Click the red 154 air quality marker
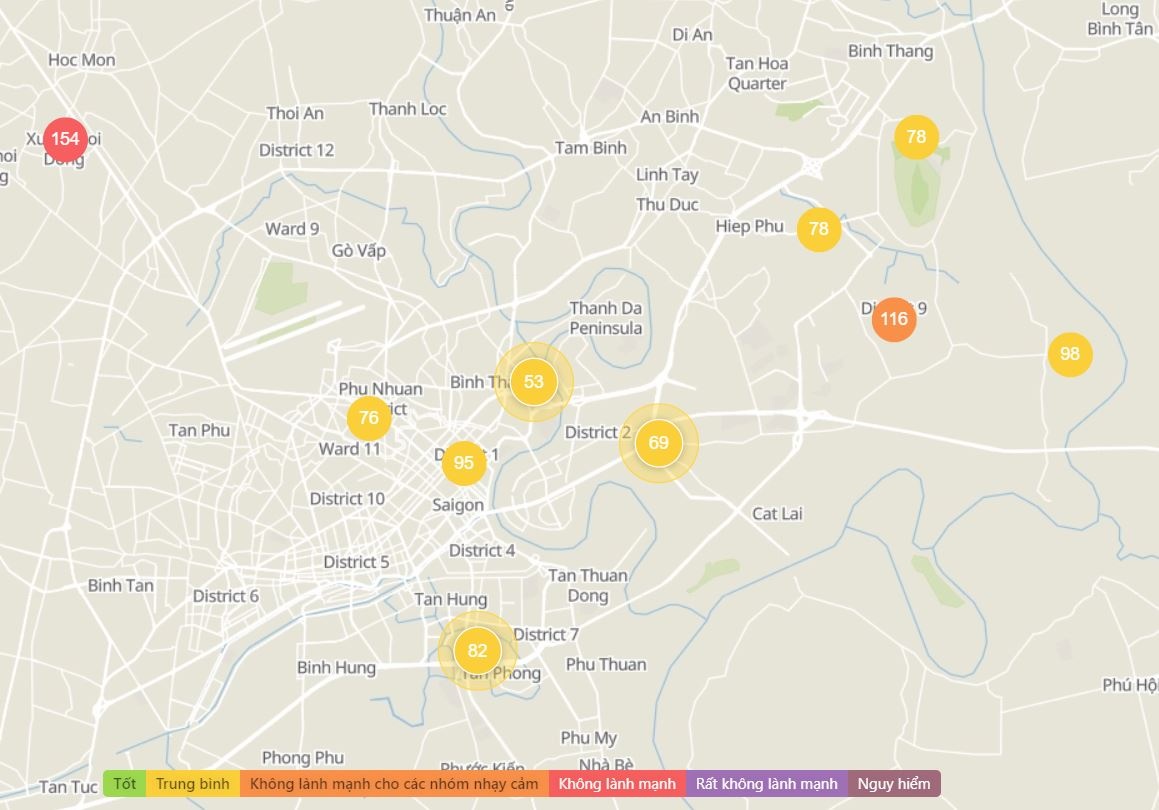Image resolution: width=1159 pixels, height=810 pixels. pos(65,139)
